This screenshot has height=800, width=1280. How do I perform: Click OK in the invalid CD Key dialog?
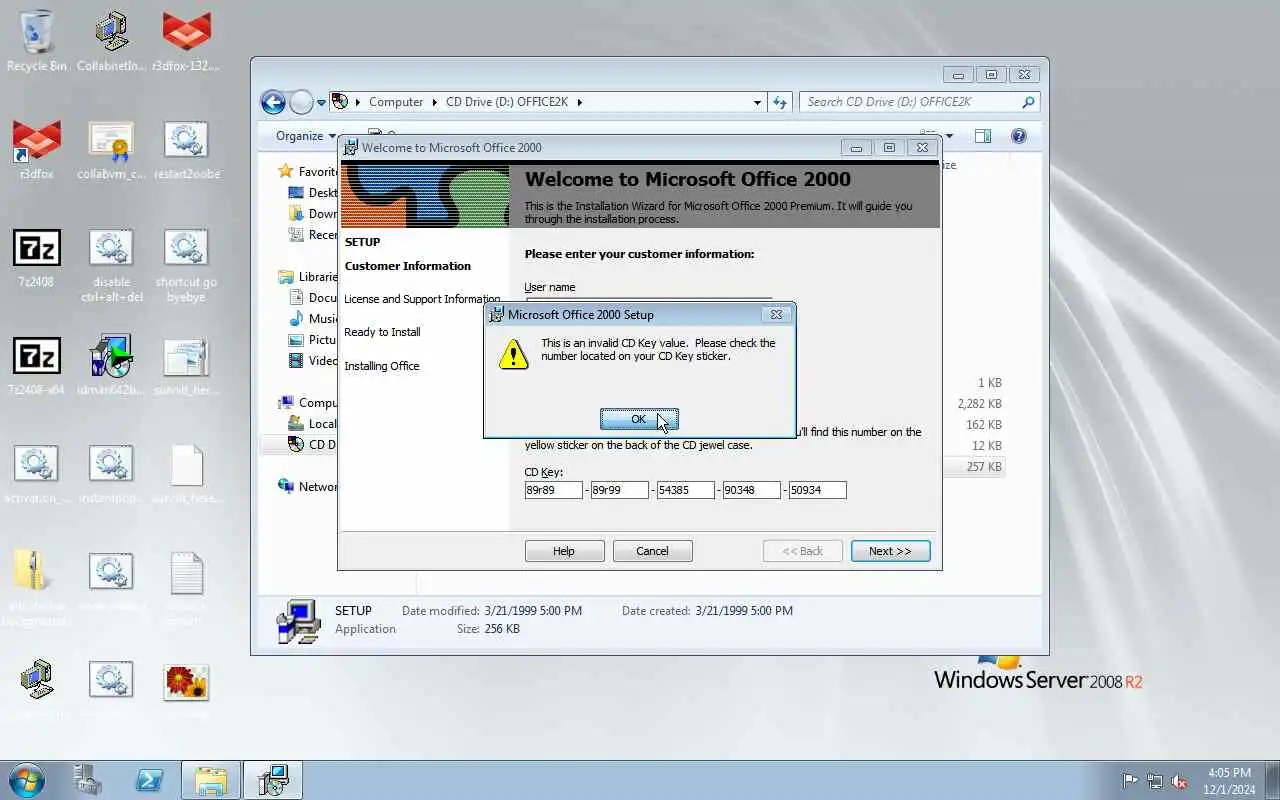coord(639,419)
